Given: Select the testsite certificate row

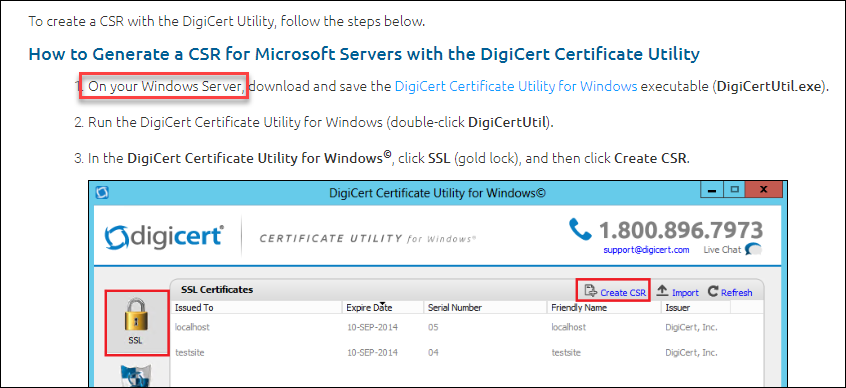Looking at the screenshot, I should tap(467, 353).
